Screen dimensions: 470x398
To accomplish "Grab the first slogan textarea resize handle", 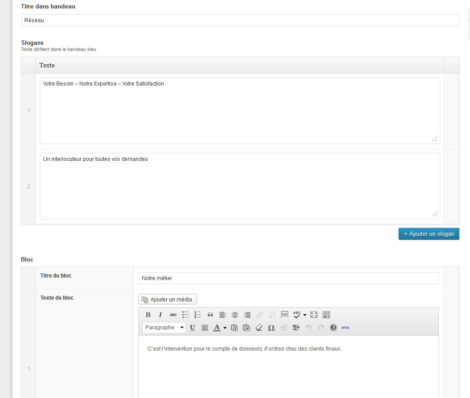I will click(435, 139).
